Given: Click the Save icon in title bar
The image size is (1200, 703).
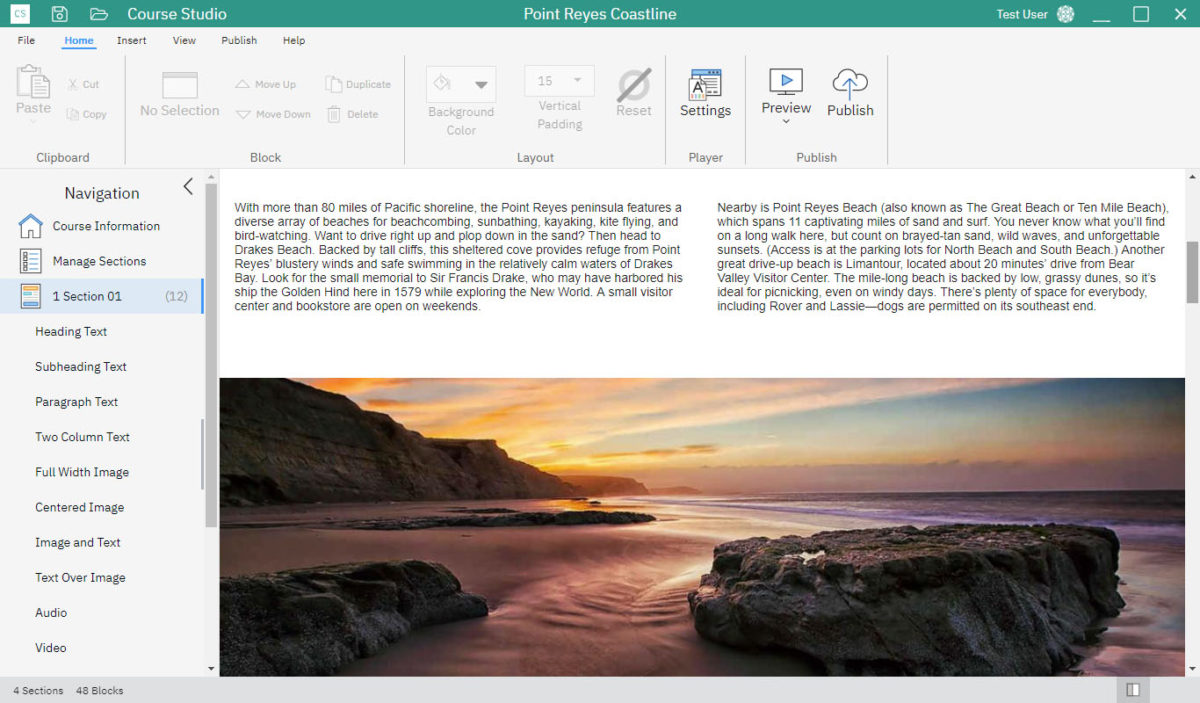Looking at the screenshot, I should pos(60,14).
